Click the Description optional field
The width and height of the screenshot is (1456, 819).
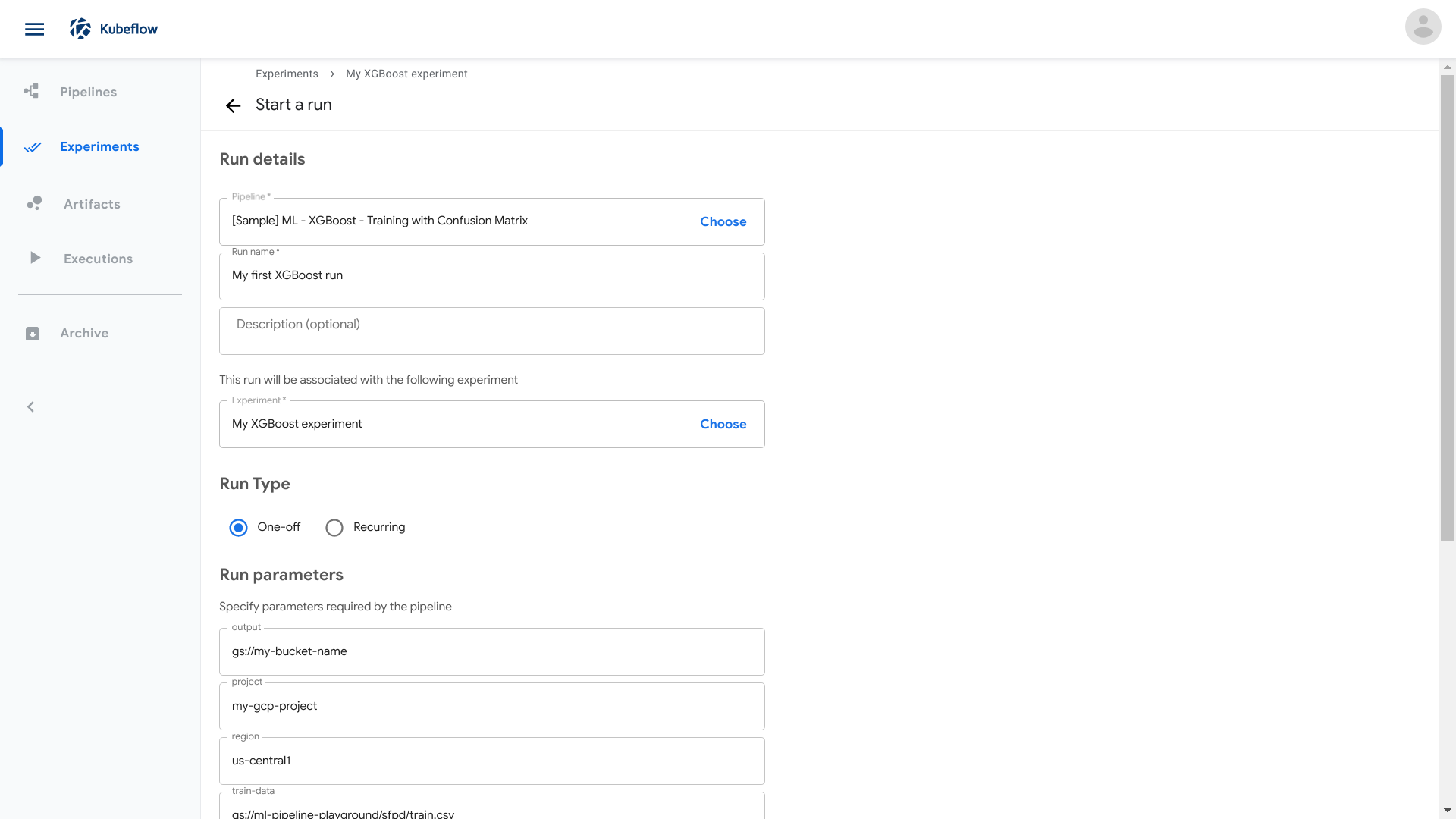point(492,331)
